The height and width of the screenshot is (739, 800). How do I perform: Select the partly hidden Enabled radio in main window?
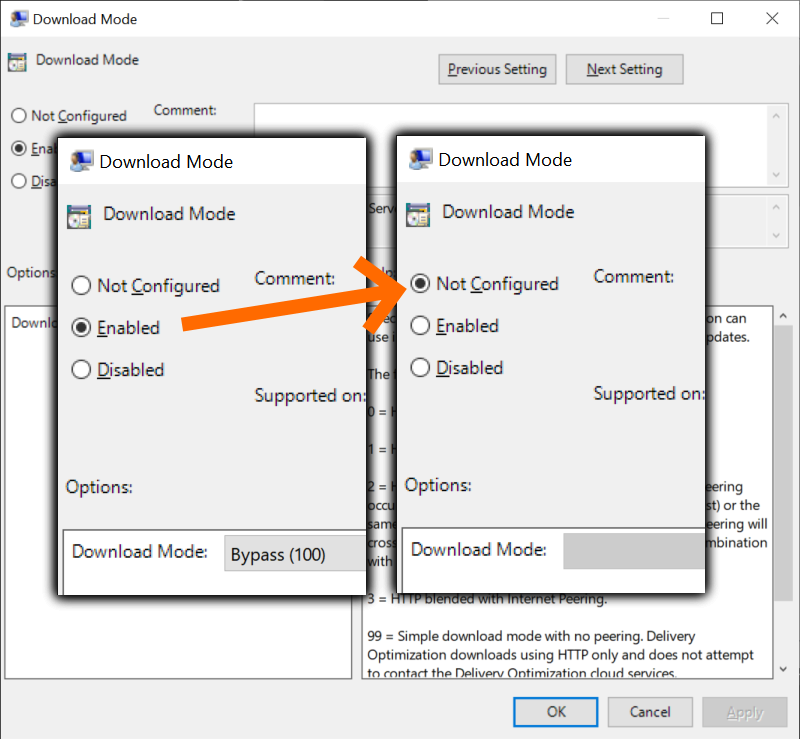[x=19, y=149]
